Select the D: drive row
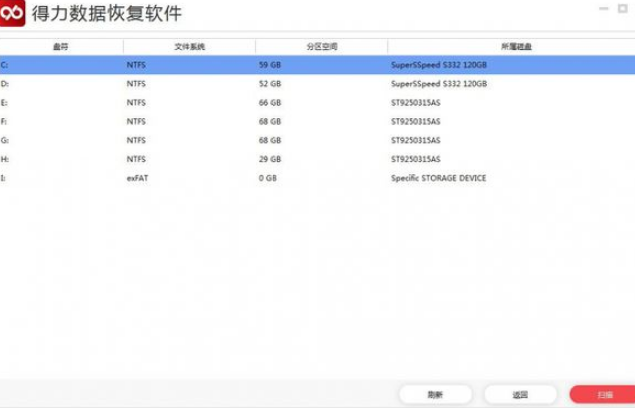Image resolution: width=635 pixels, height=408 pixels. [318, 84]
